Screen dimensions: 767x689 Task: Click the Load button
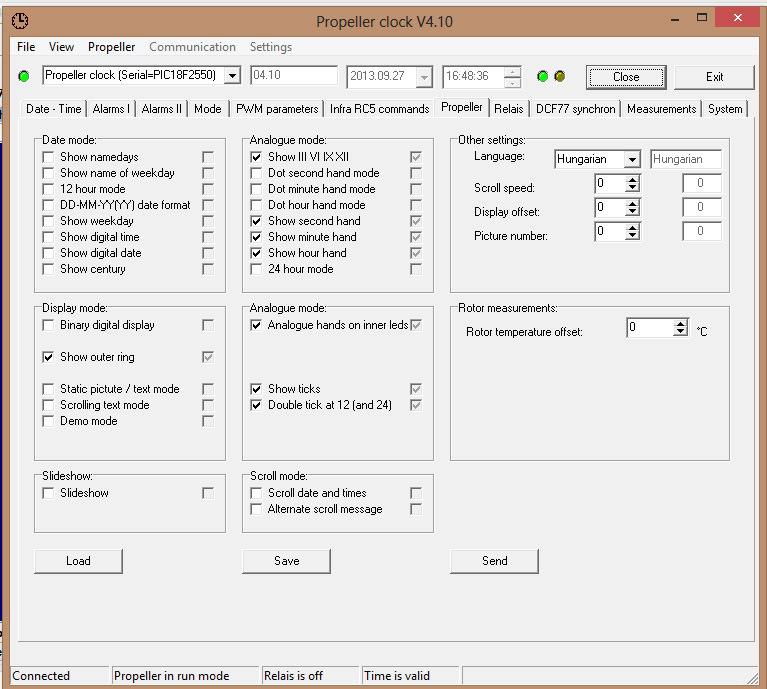coord(78,561)
